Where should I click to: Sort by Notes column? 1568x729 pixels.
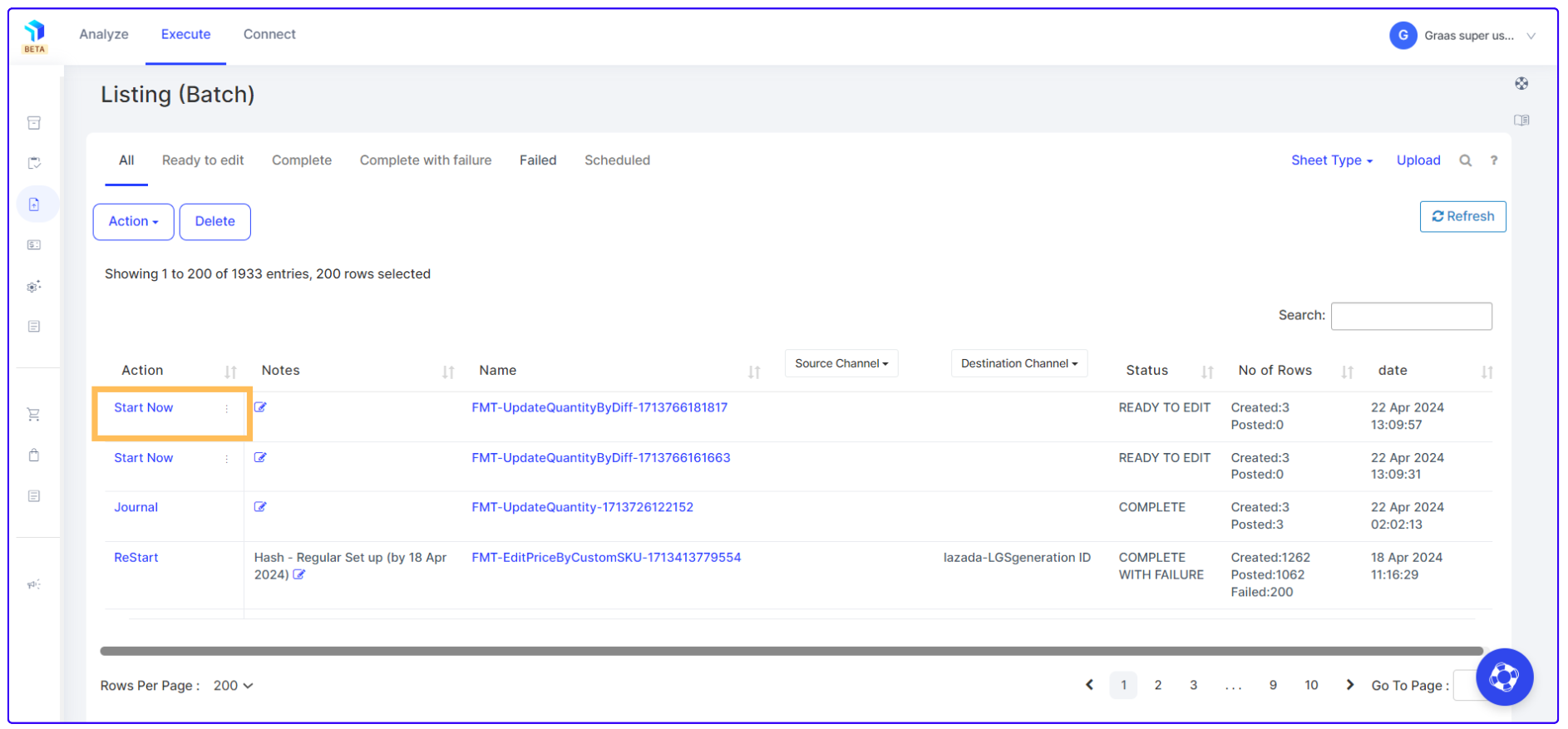click(x=448, y=372)
